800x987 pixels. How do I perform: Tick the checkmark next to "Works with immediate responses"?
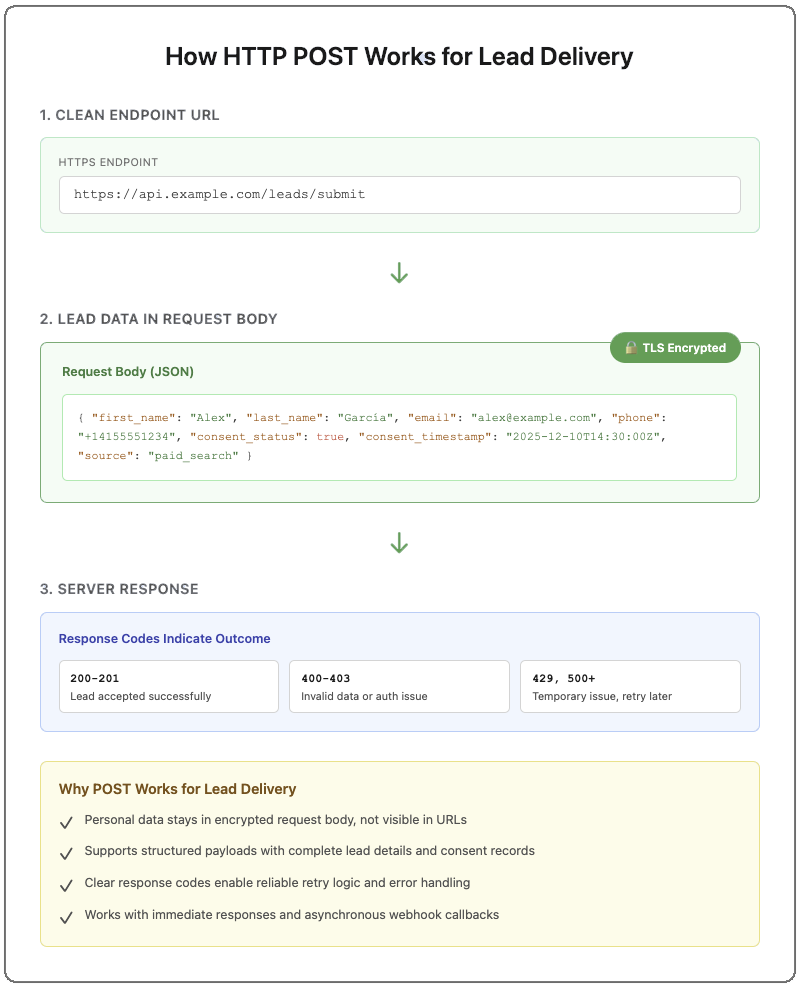(67, 916)
